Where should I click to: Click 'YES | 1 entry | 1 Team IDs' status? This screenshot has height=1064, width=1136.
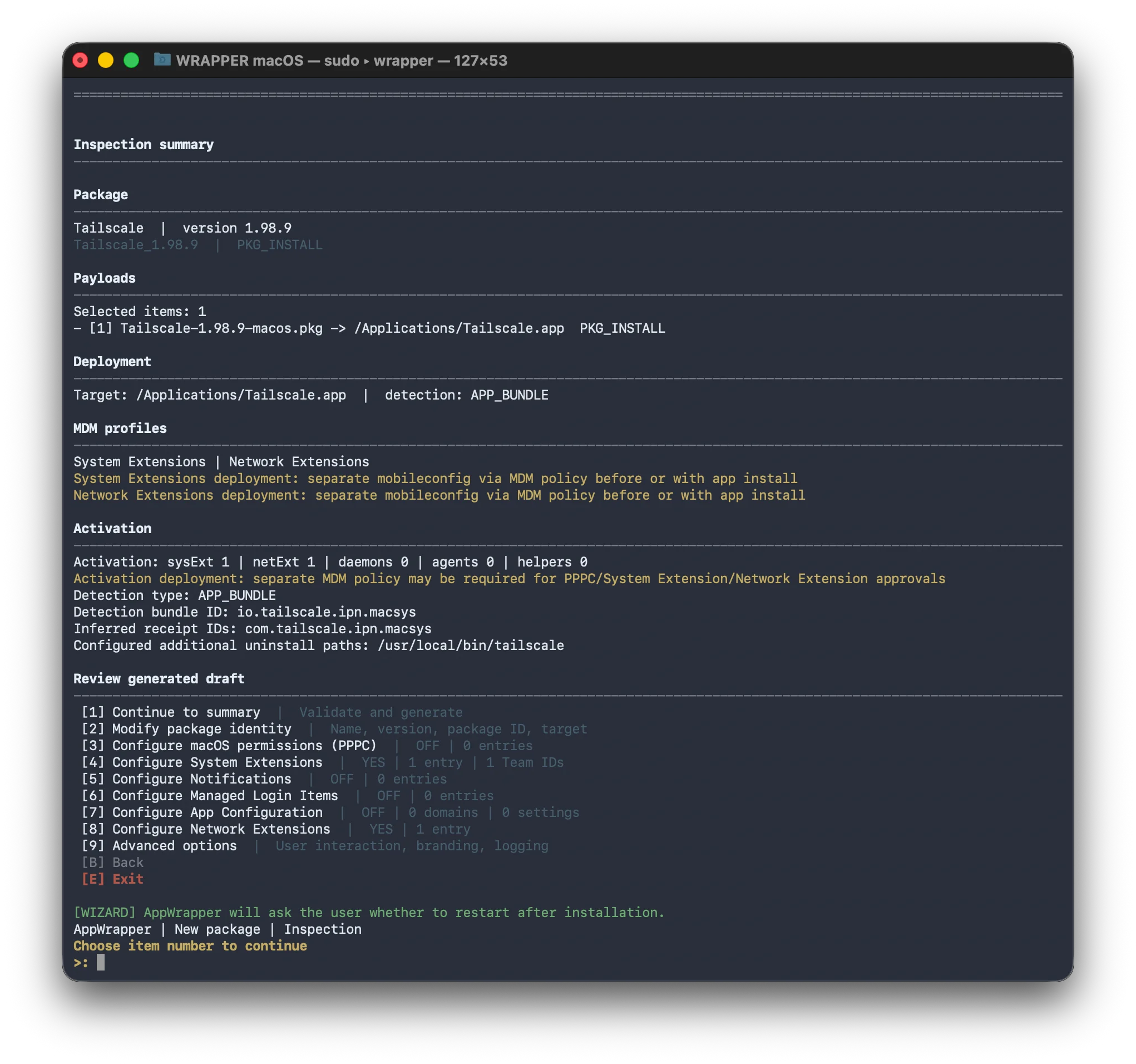463,762
